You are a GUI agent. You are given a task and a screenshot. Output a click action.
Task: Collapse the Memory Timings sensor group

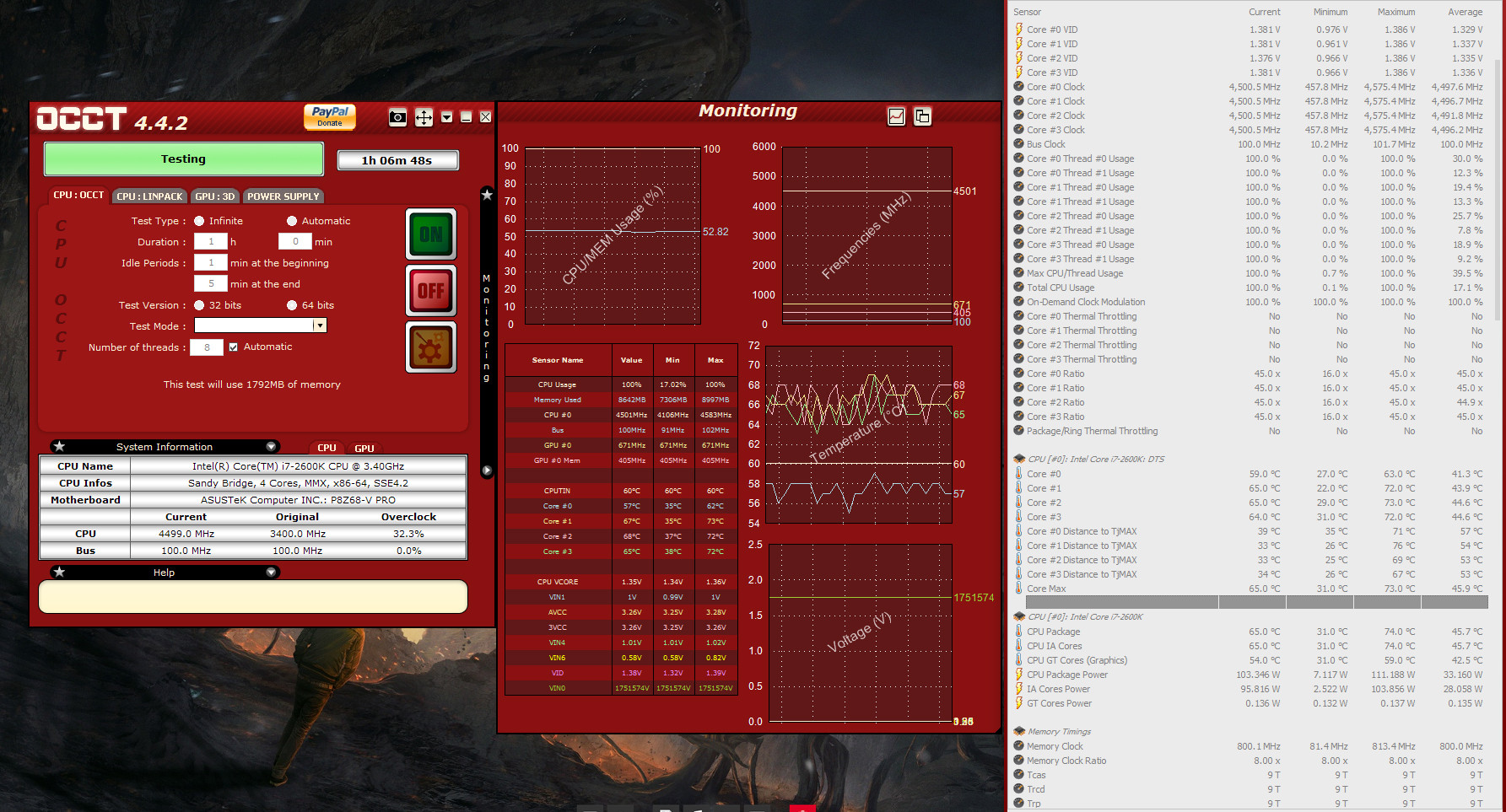point(1019,732)
